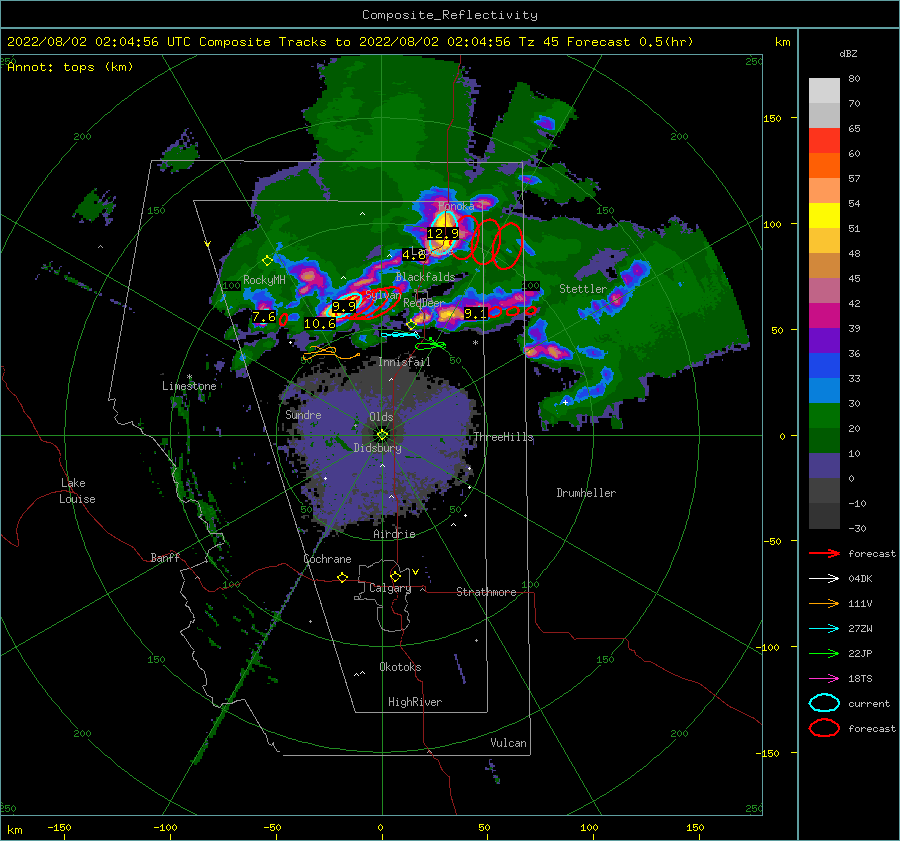
Task: Click the HighRiver label
Action: pos(415,702)
